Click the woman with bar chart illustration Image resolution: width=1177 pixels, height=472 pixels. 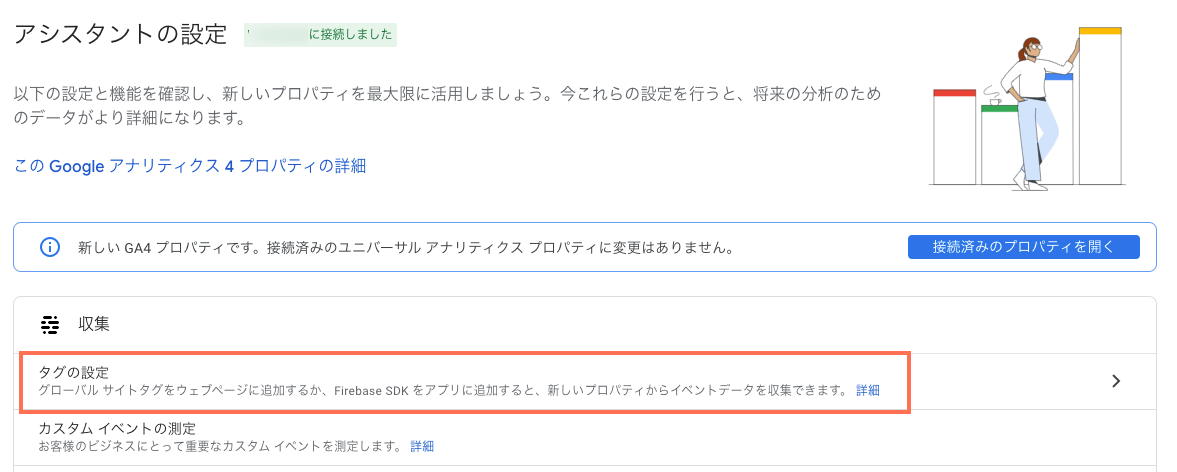tap(1027, 109)
